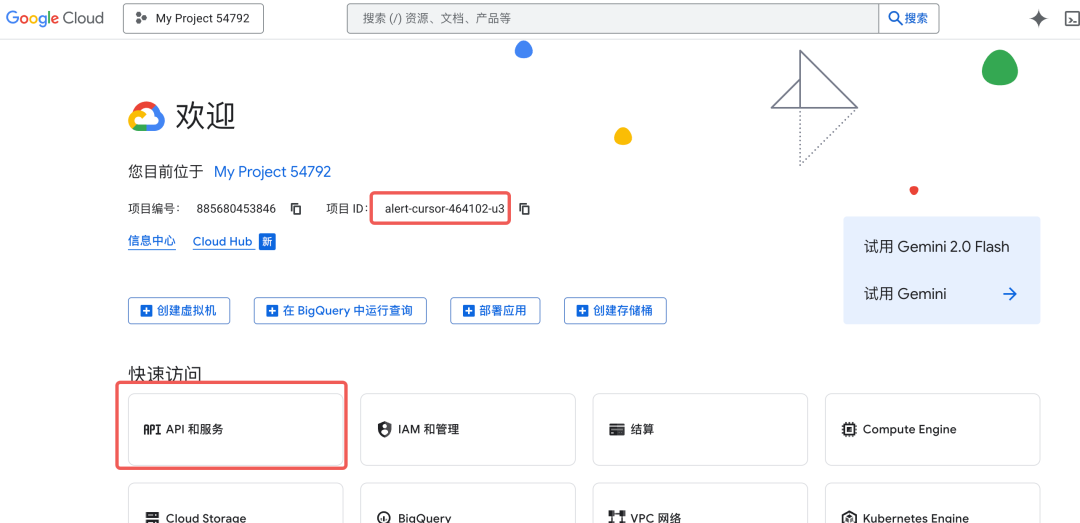
Task: Click the BigQuery magnifier icon
Action: [384, 517]
